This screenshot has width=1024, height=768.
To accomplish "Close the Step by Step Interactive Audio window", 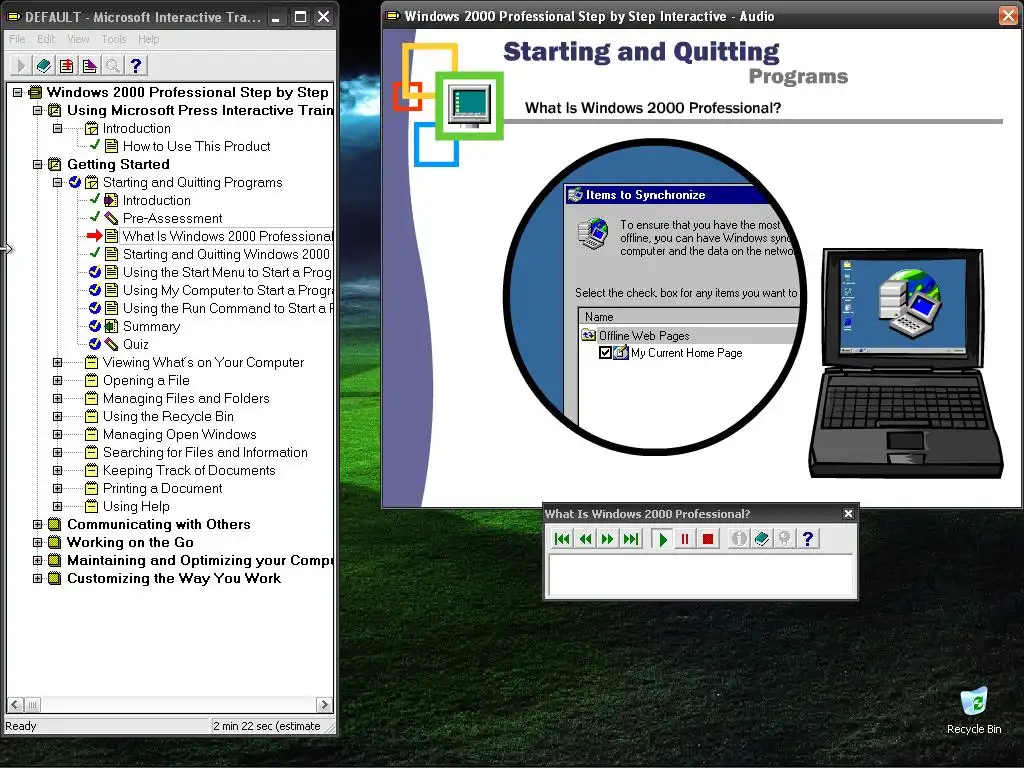I will [x=1008, y=16].
